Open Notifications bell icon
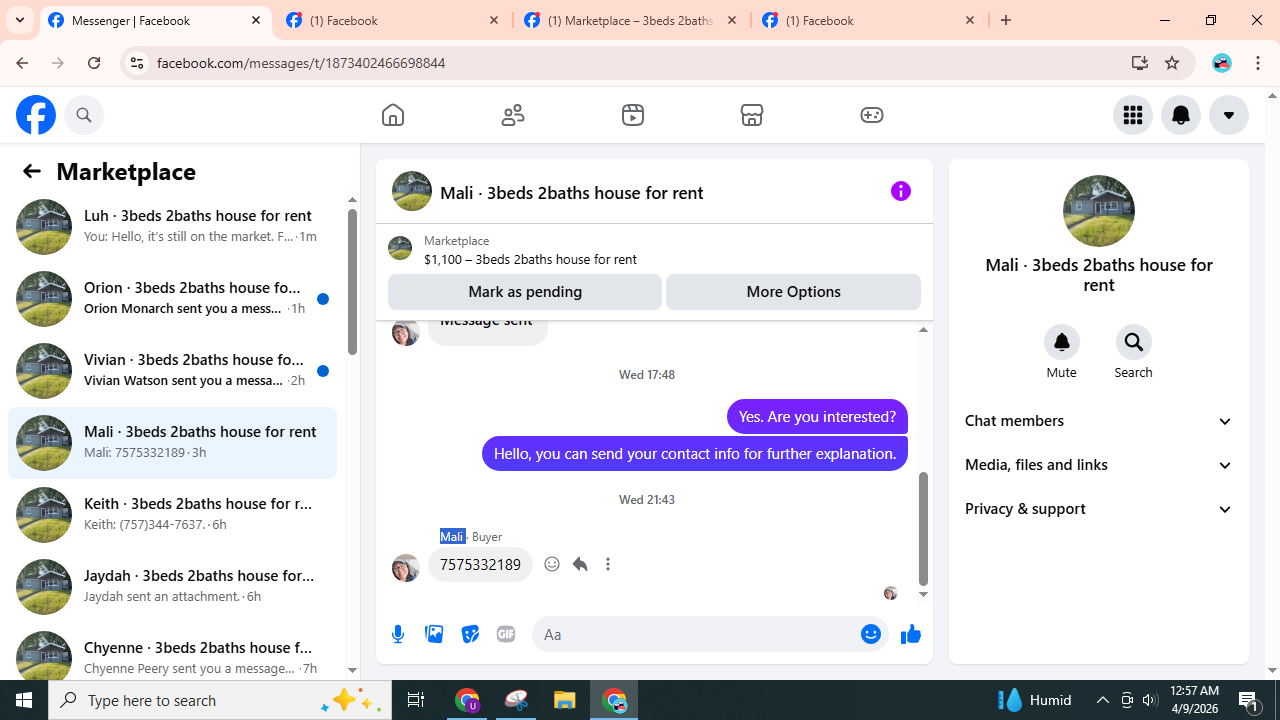 coord(1181,115)
